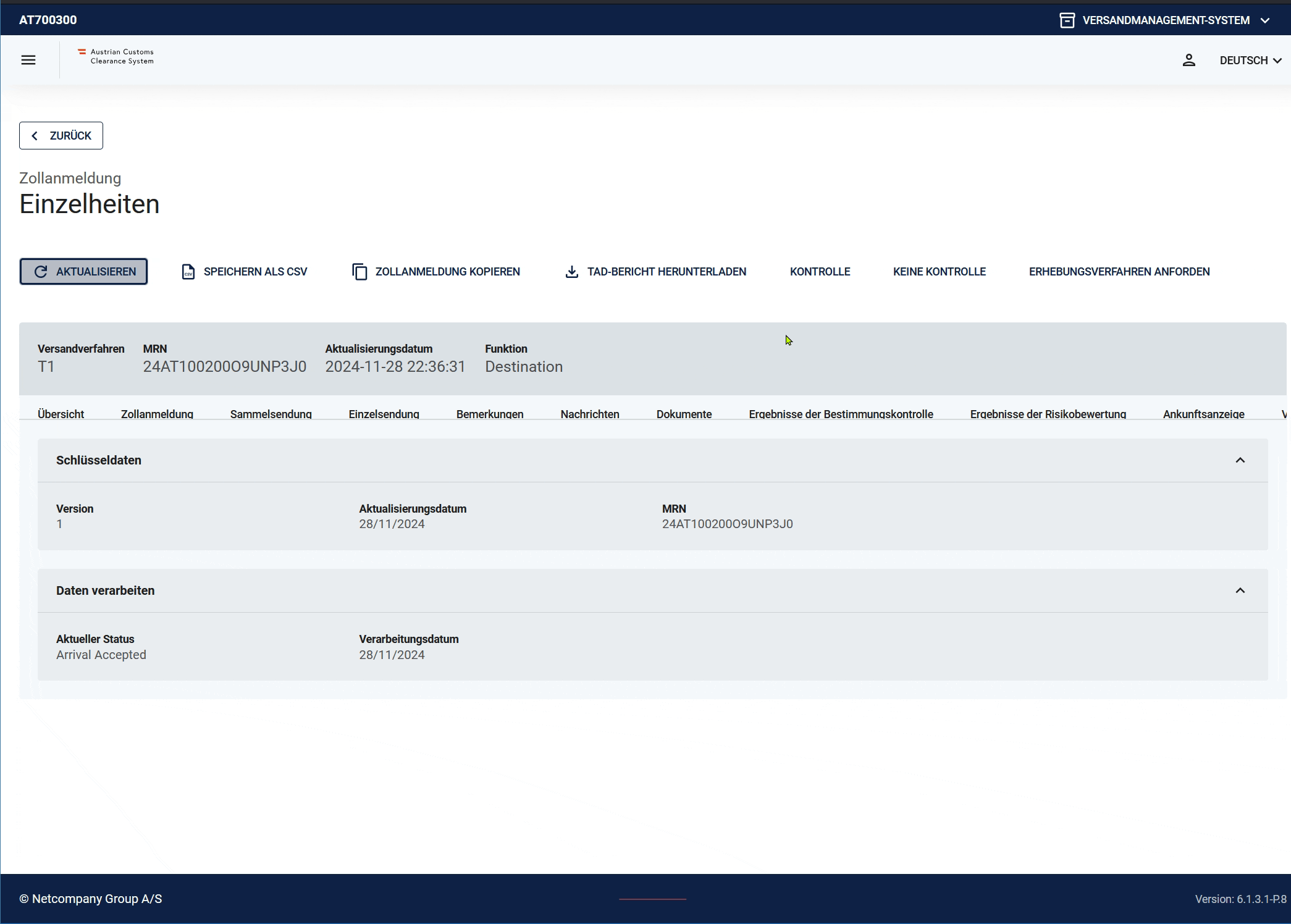This screenshot has height=924, width=1291.
Task: Switch to the Nachrichten tab
Action: pos(589,414)
